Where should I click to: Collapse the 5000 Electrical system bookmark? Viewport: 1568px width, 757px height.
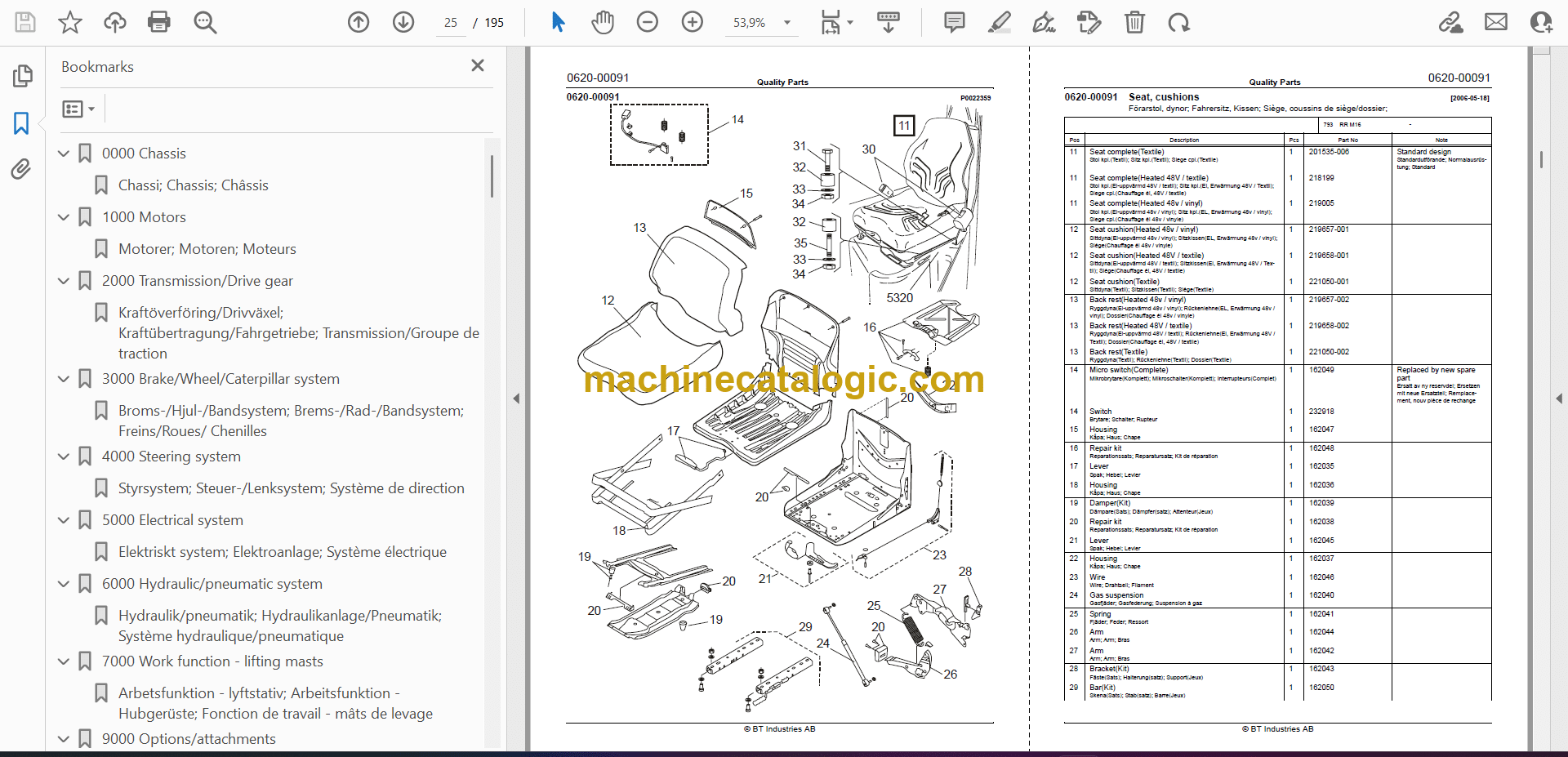coord(64,520)
